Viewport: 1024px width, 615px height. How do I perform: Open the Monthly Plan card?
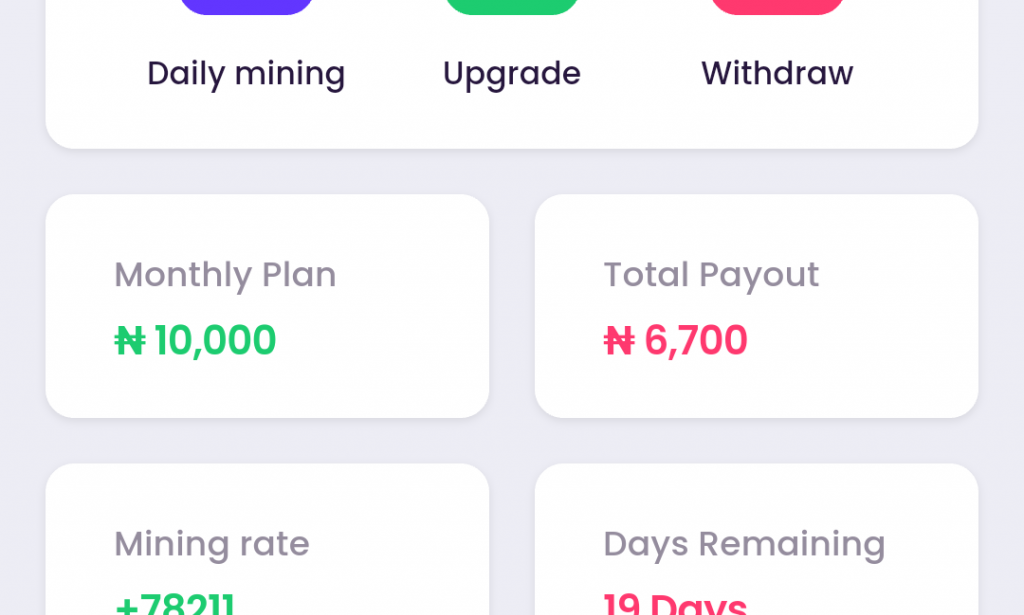266,305
